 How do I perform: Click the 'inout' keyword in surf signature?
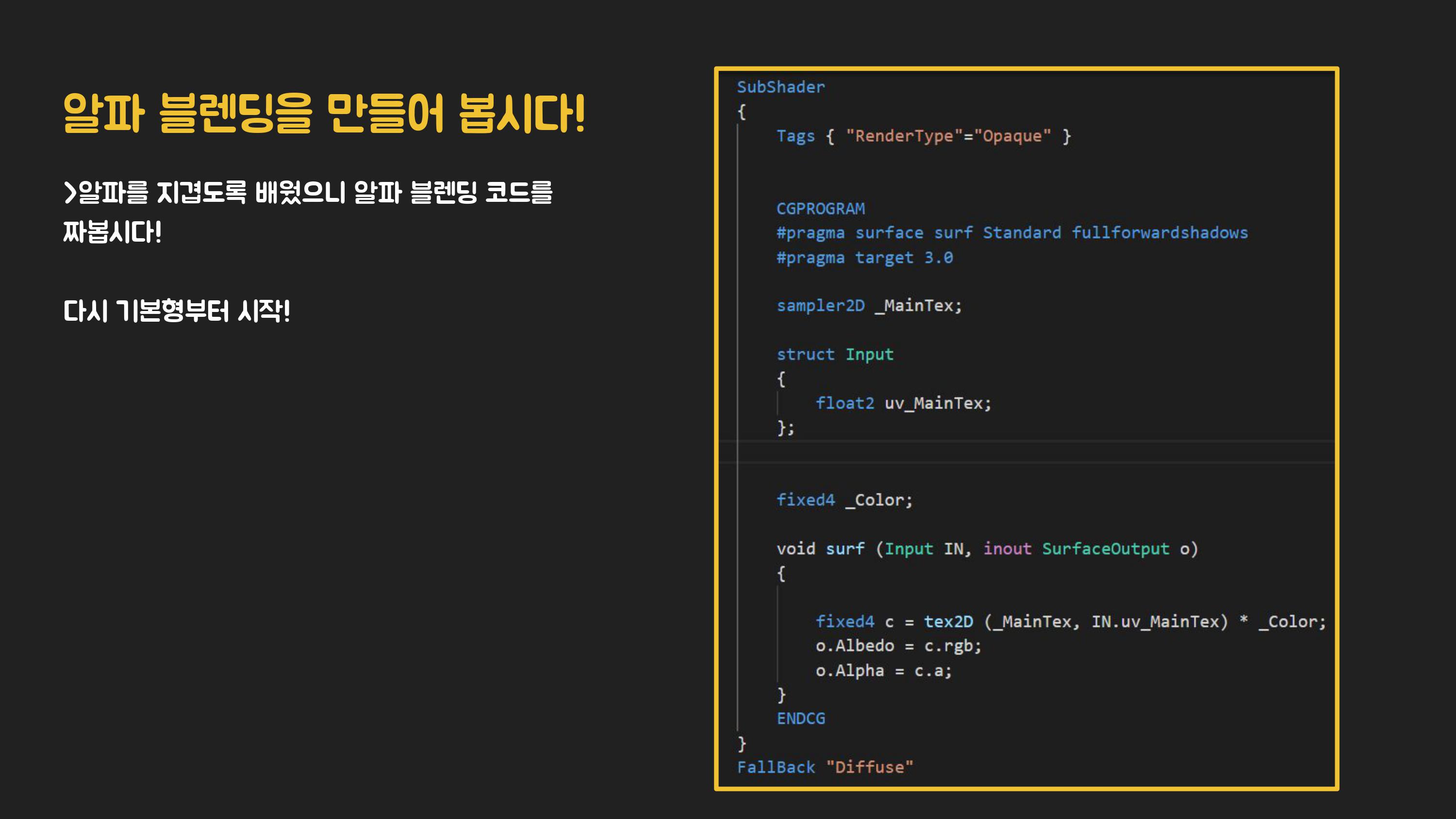1007,549
